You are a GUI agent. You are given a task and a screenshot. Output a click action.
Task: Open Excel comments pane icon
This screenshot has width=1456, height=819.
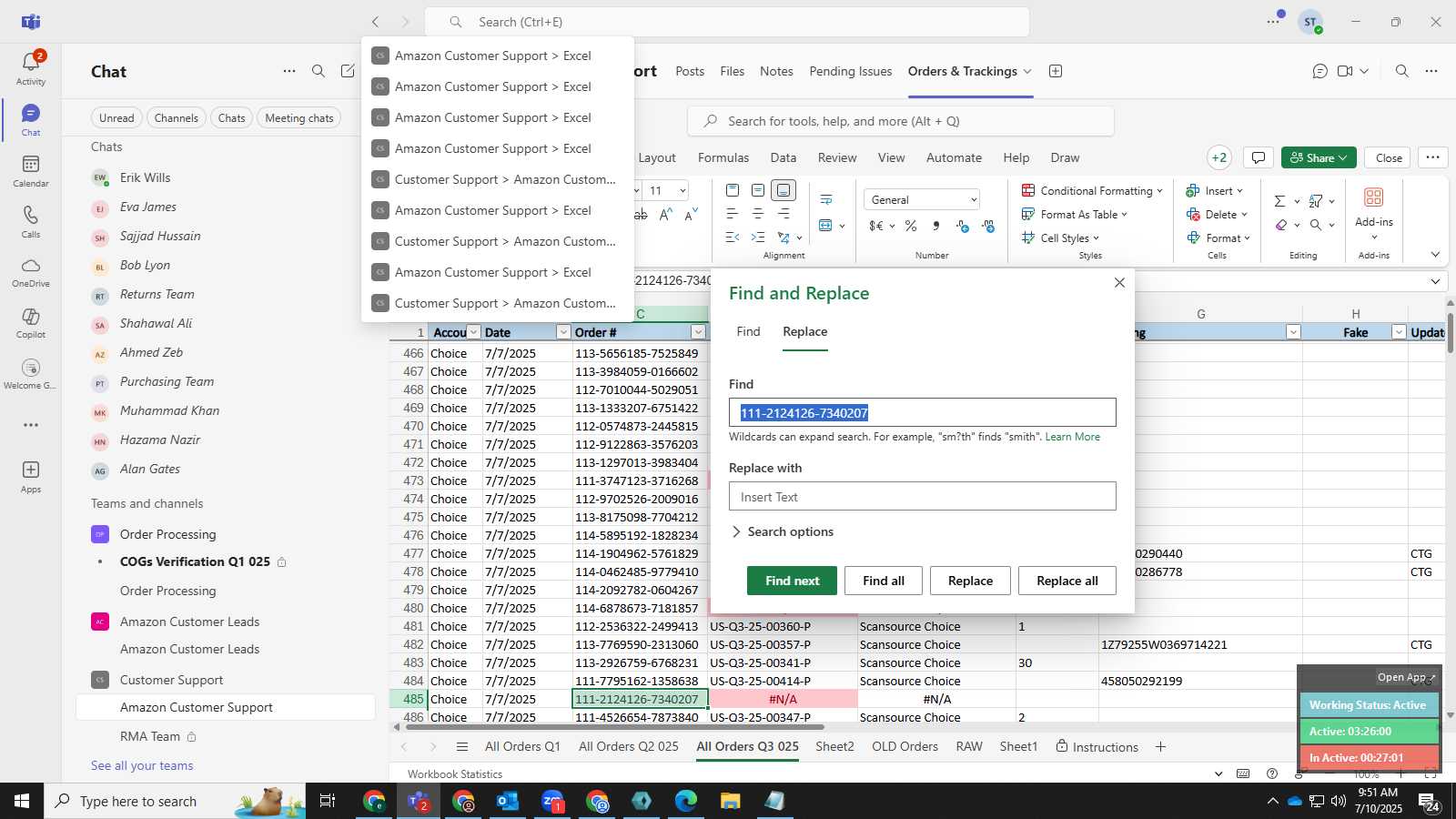click(x=1259, y=157)
